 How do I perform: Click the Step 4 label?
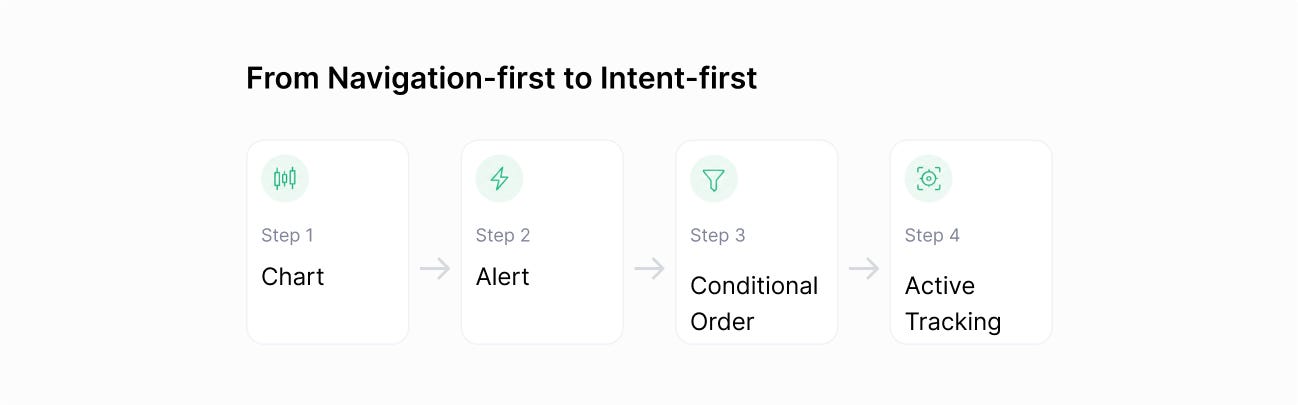(932, 236)
